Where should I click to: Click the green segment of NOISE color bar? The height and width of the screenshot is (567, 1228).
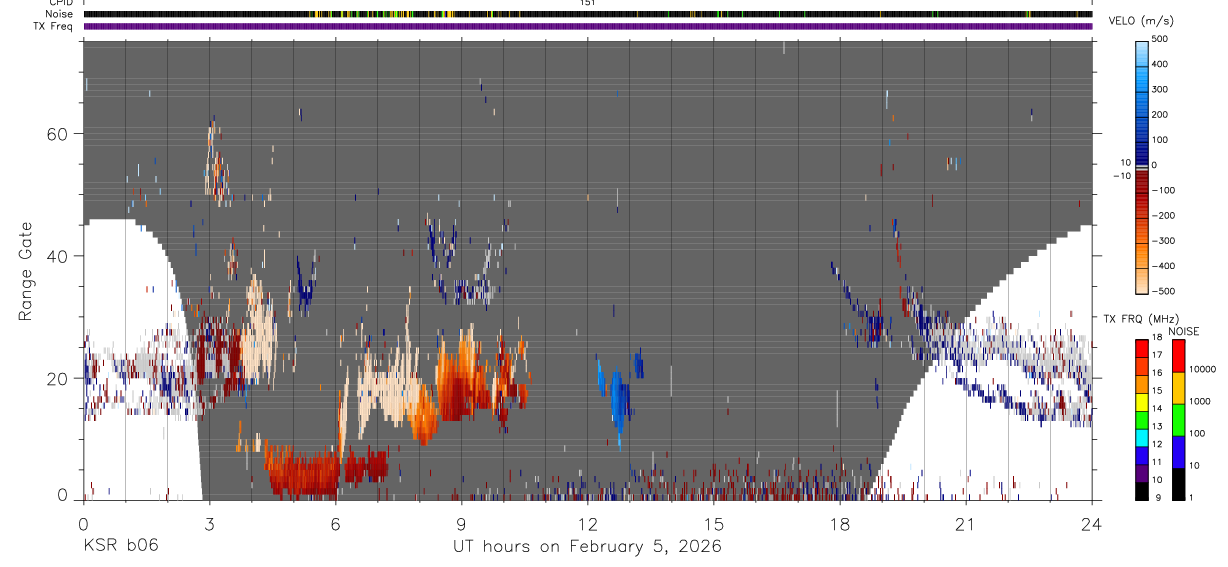(x=1178, y=419)
